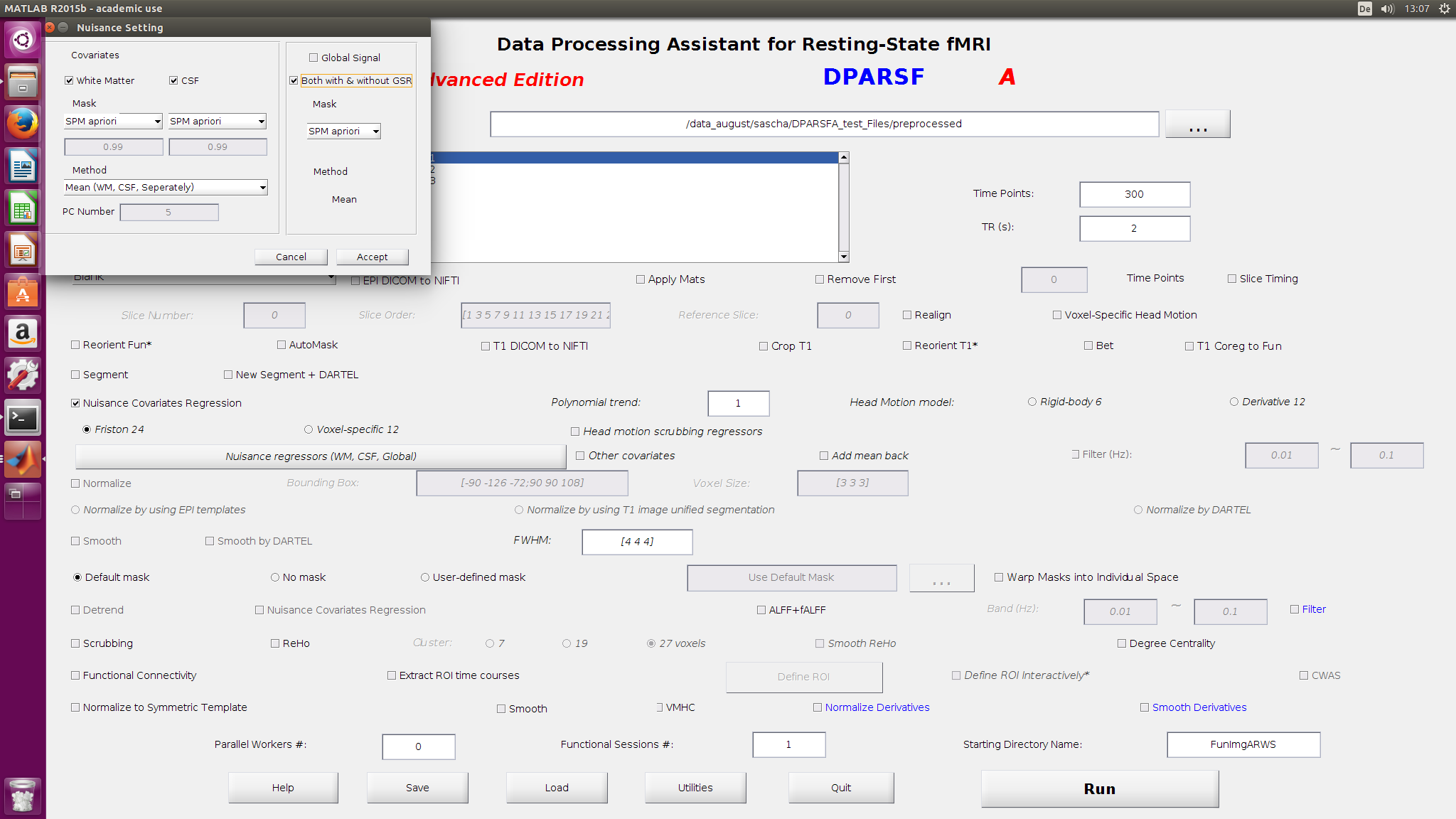Expand the Global Signal mask dropdown
1456x819 pixels.
[x=343, y=132]
